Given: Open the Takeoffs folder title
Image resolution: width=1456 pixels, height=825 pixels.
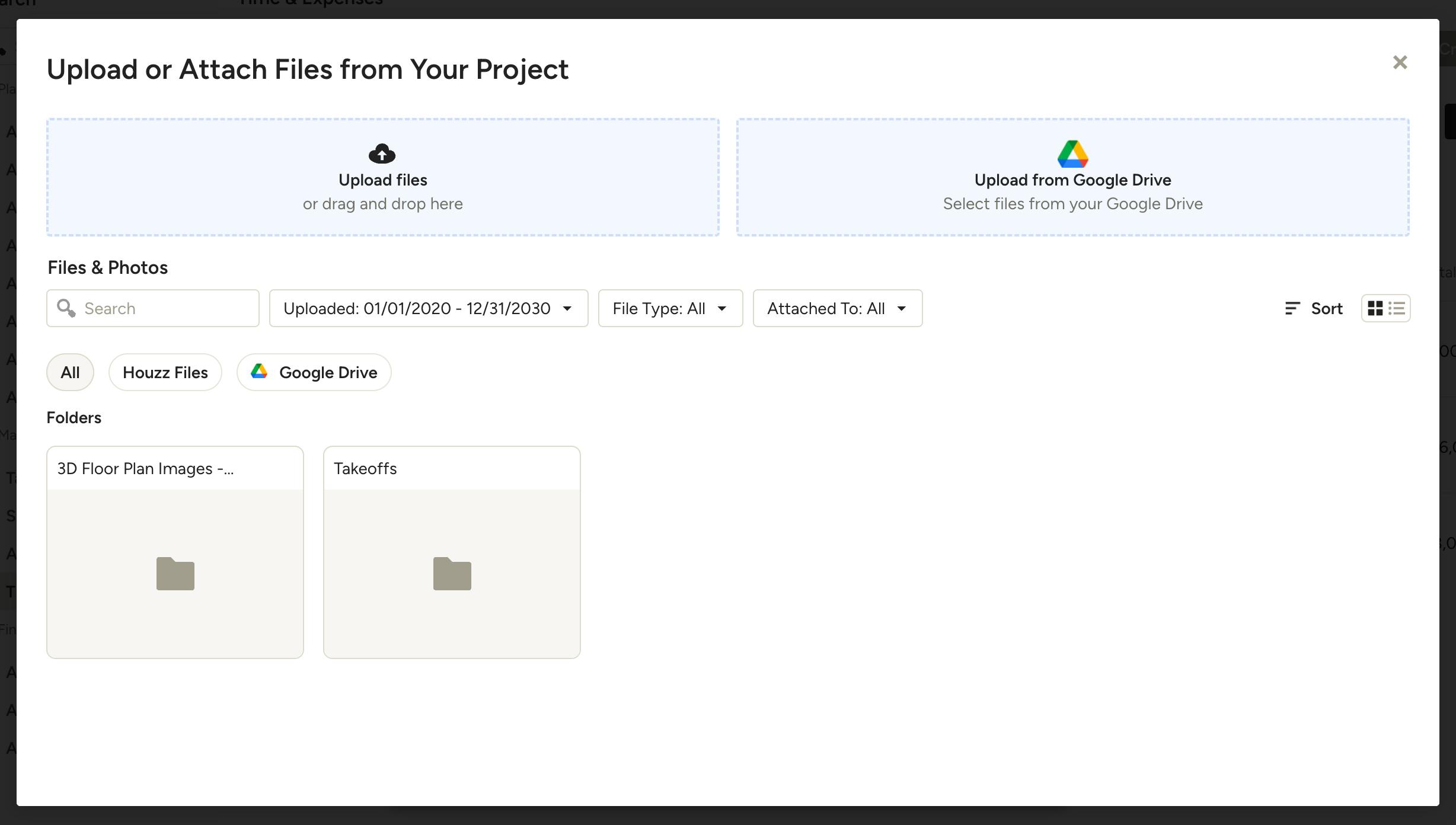Looking at the screenshot, I should tap(365, 469).
